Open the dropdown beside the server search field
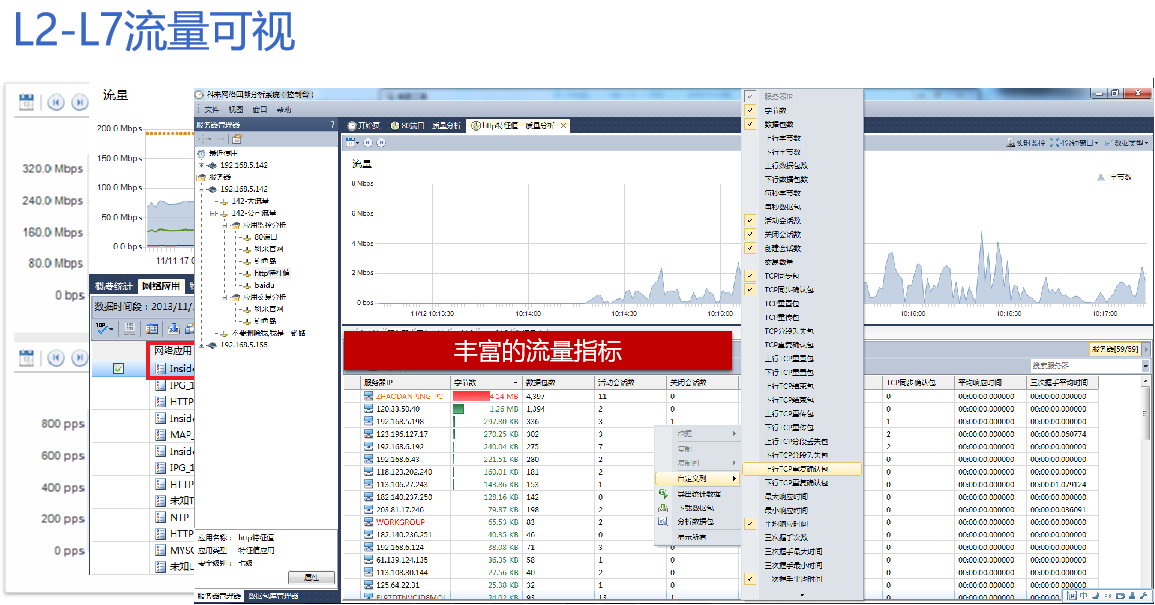The width and height of the screenshot is (1155, 605). (1145, 366)
